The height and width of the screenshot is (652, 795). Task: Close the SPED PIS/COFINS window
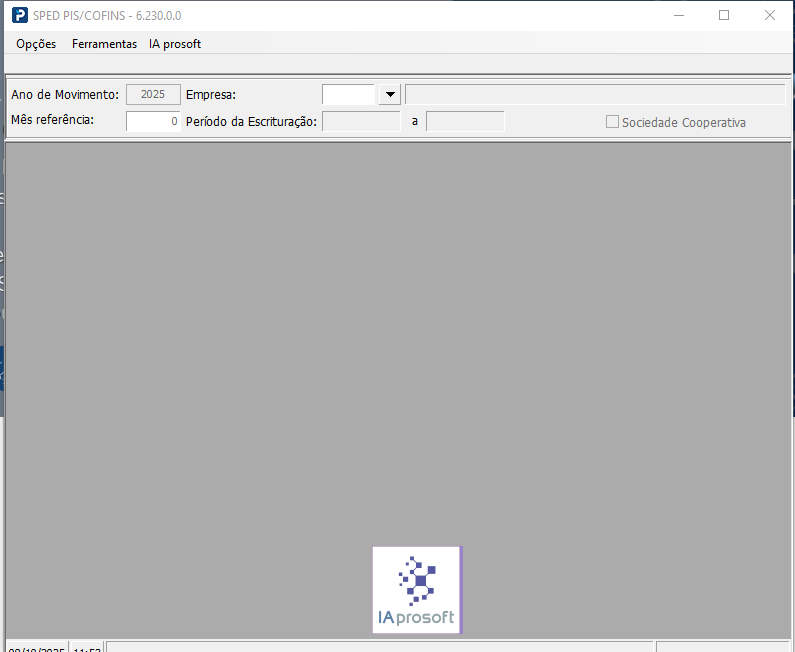click(770, 15)
